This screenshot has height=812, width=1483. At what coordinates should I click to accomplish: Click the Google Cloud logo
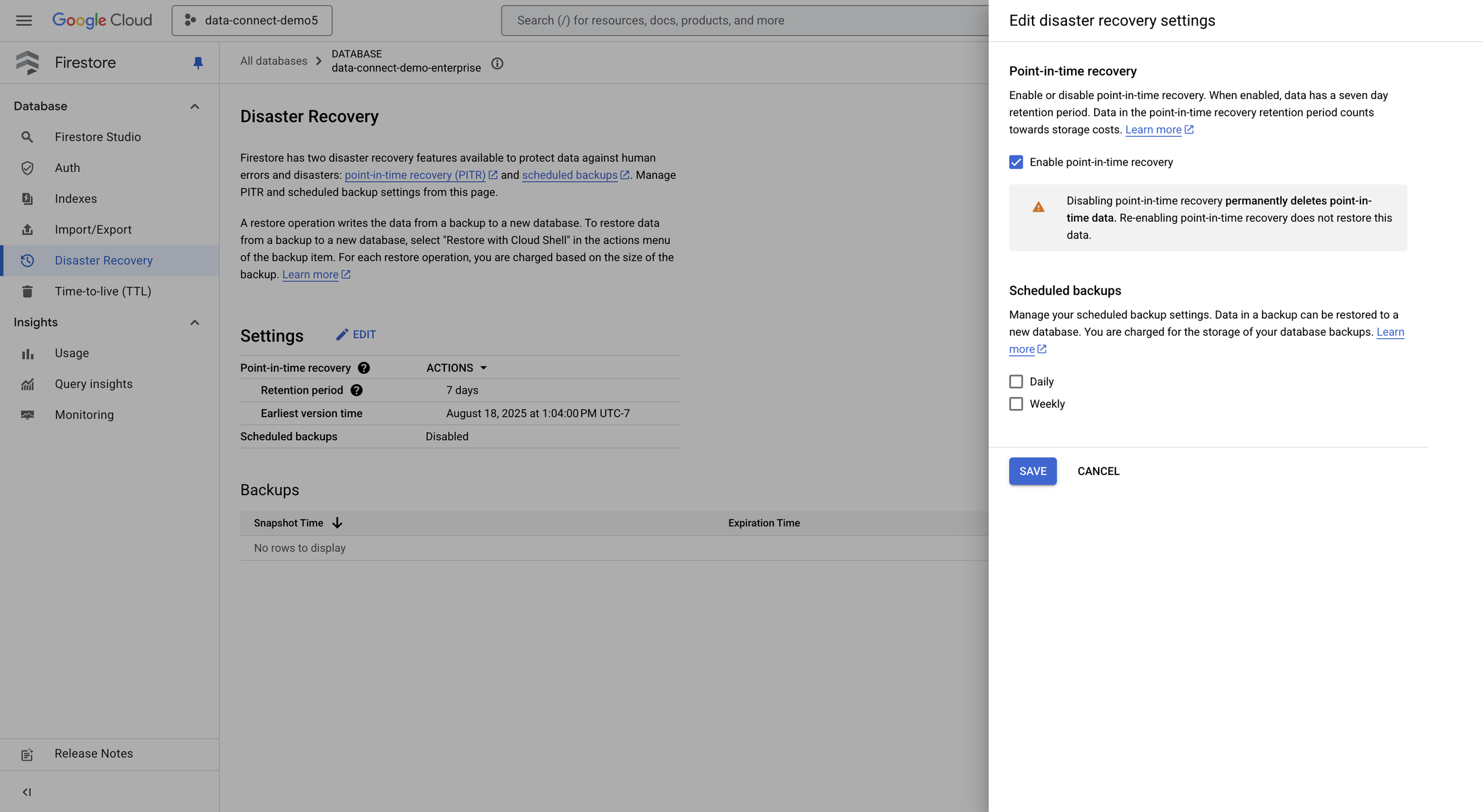102,20
